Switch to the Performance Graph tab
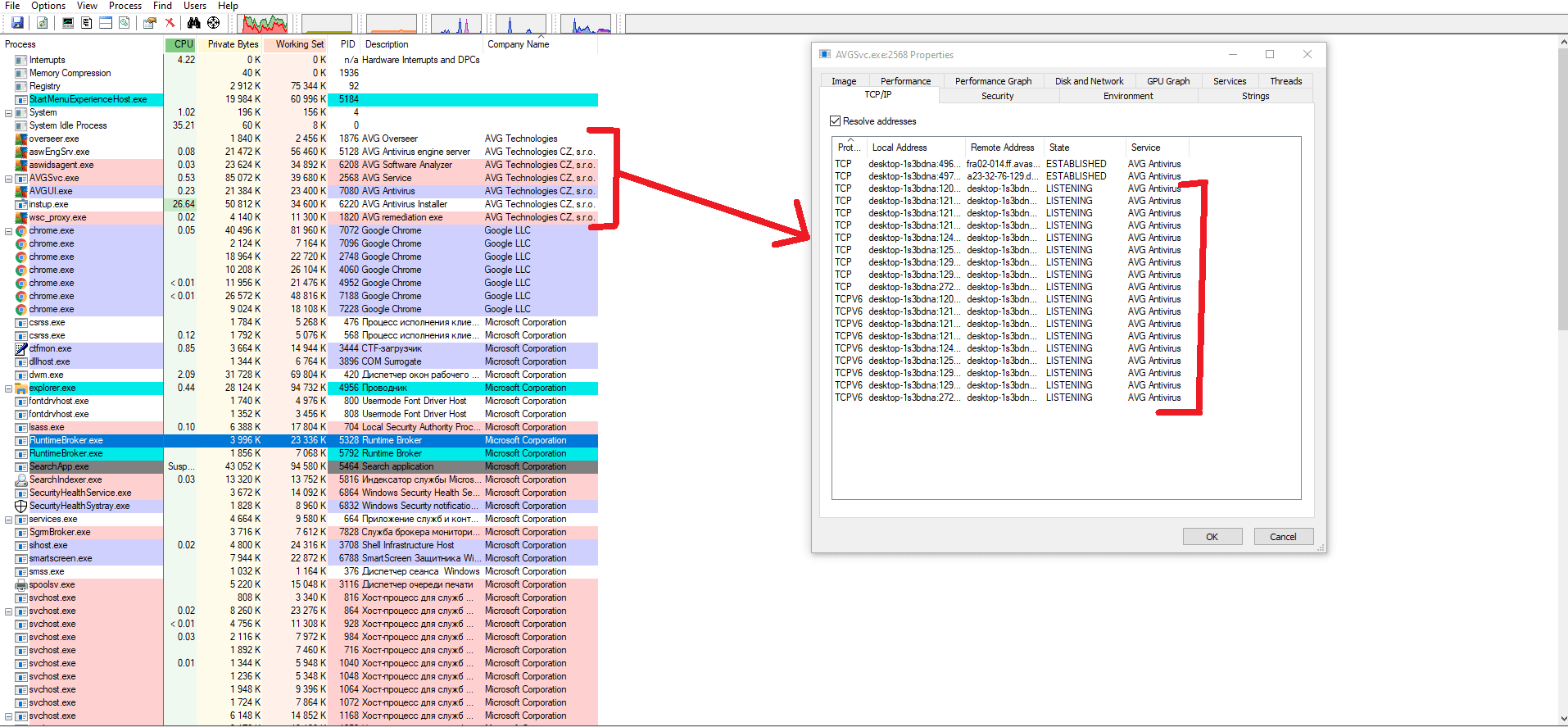The height and width of the screenshot is (727, 1568). pos(993,81)
